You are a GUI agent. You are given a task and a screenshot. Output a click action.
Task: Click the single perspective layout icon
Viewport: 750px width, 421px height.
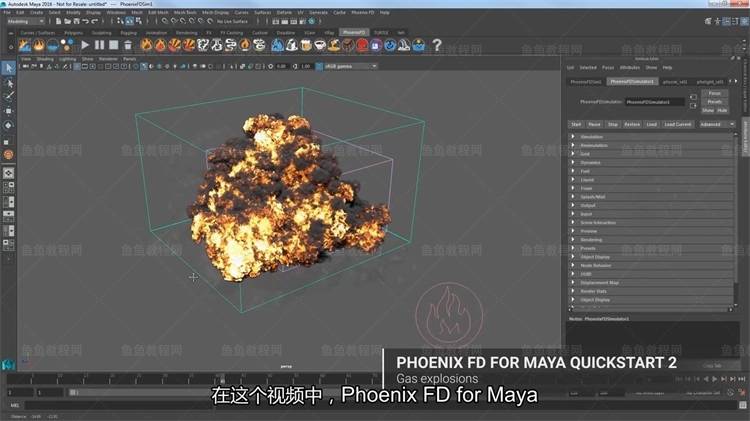pyautogui.click(x=8, y=173)
